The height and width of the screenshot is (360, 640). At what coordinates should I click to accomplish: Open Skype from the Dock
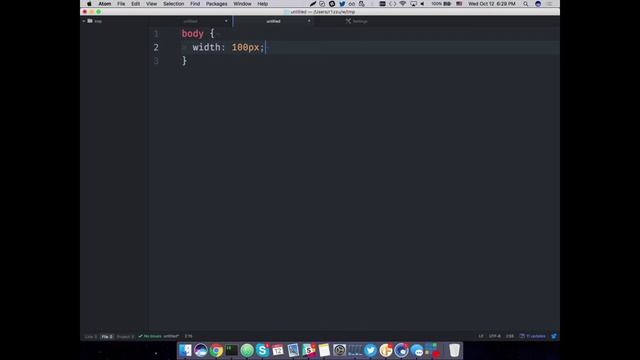[x=262, y=350]
